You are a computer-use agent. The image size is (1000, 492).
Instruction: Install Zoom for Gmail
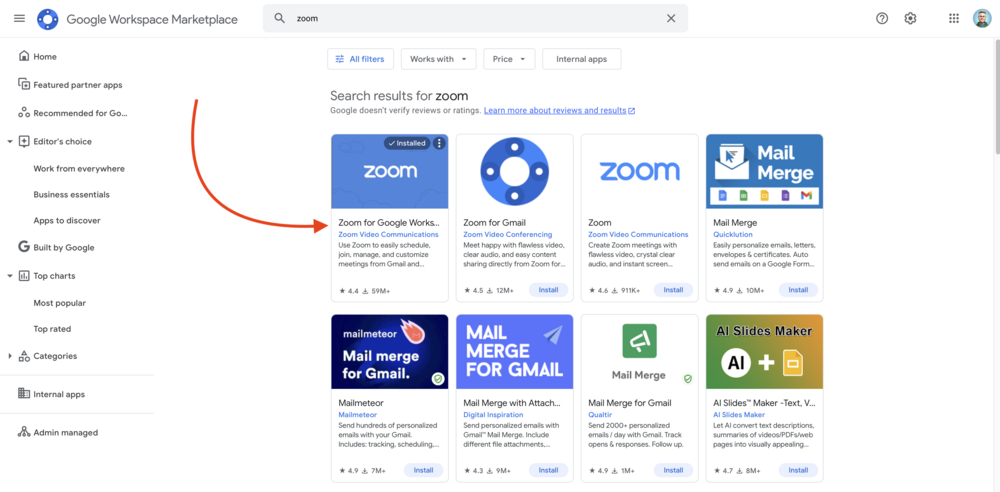pos(548,290)
